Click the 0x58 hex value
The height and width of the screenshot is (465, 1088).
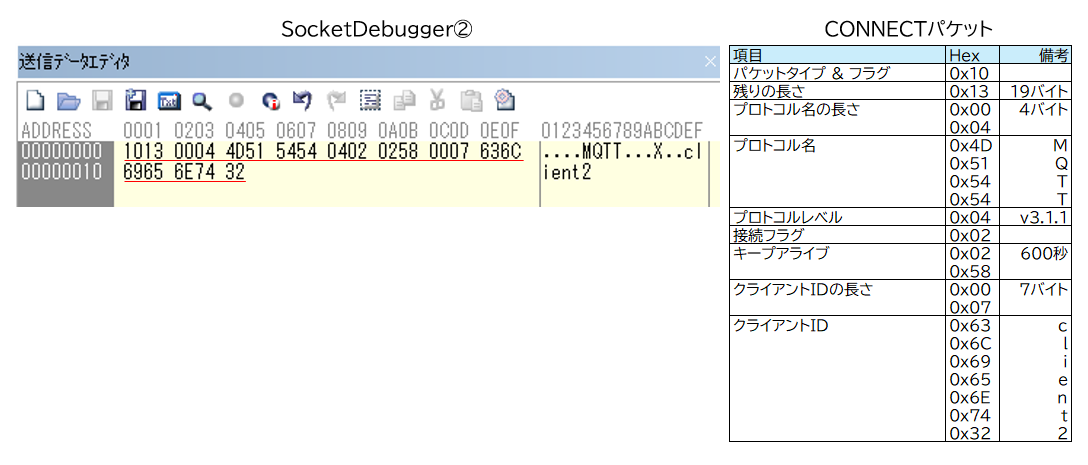point(969,271)
